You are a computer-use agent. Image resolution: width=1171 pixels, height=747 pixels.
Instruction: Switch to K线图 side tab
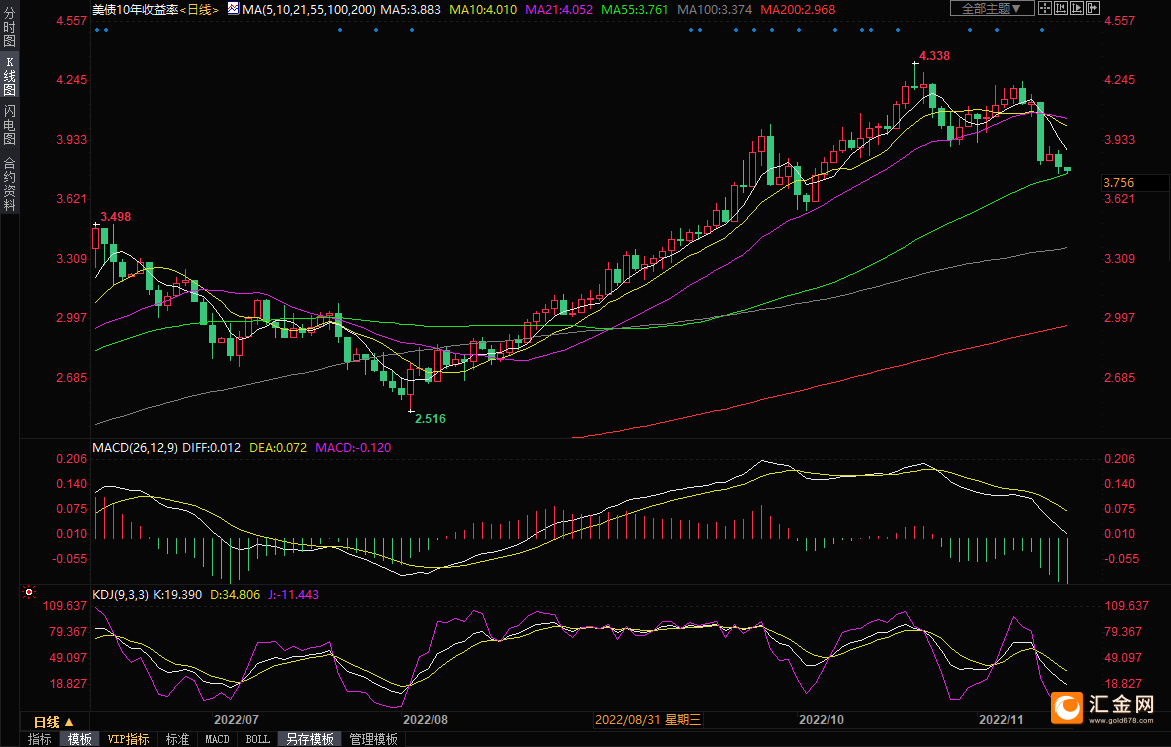(10, 76)
